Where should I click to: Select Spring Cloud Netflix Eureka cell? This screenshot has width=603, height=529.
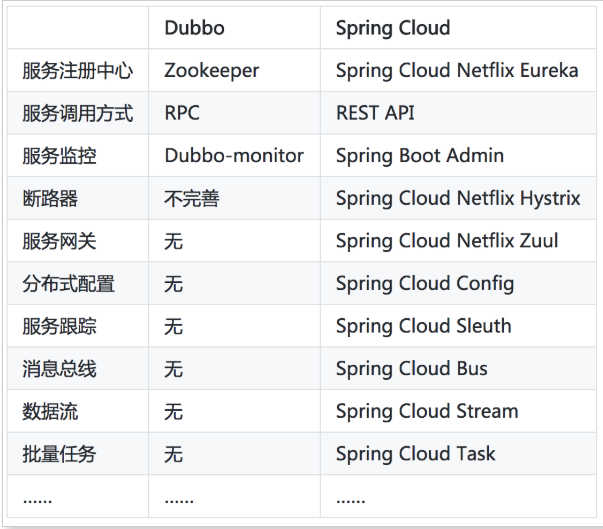click(x=457, y=71)
